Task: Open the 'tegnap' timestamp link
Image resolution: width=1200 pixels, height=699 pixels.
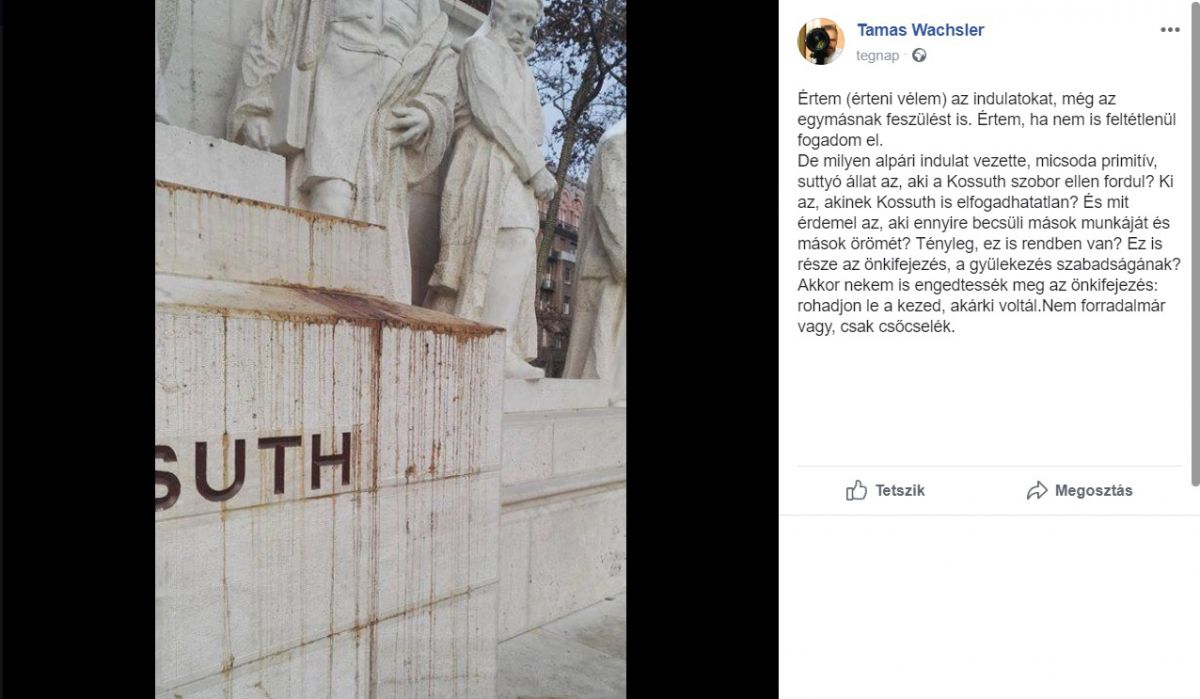Action: (x=877, y=56)
